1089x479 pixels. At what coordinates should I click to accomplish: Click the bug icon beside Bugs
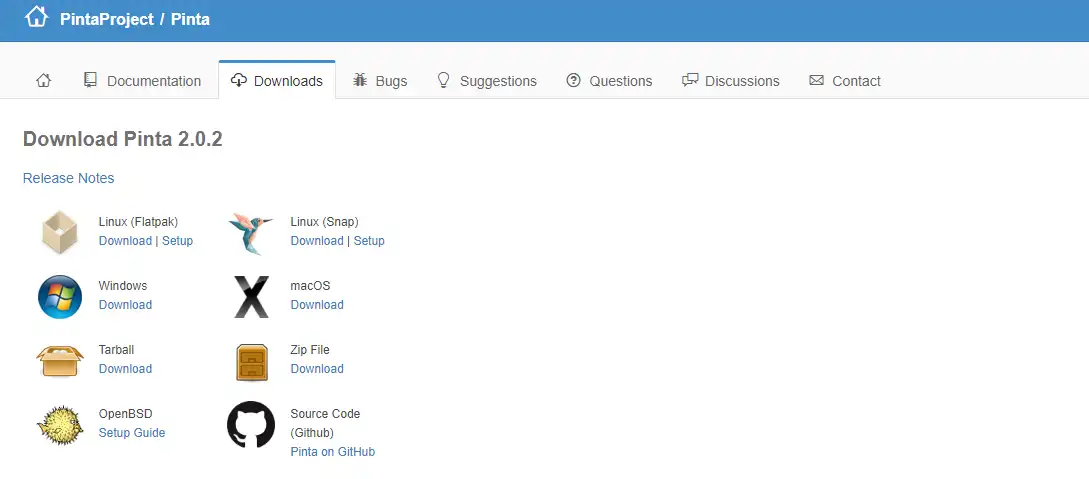click(x=360, y=80)
